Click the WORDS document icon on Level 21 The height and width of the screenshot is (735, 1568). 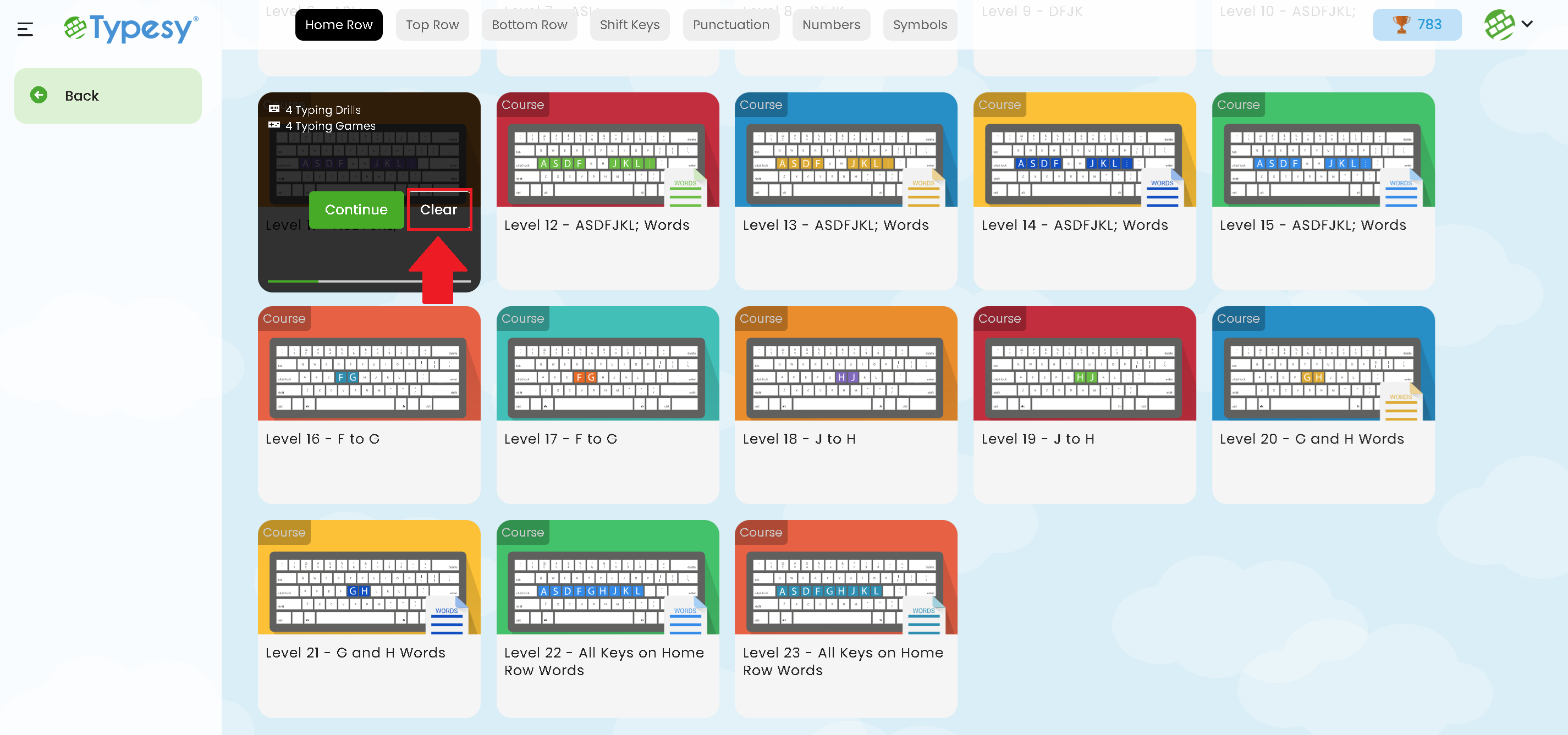[447, 615]
